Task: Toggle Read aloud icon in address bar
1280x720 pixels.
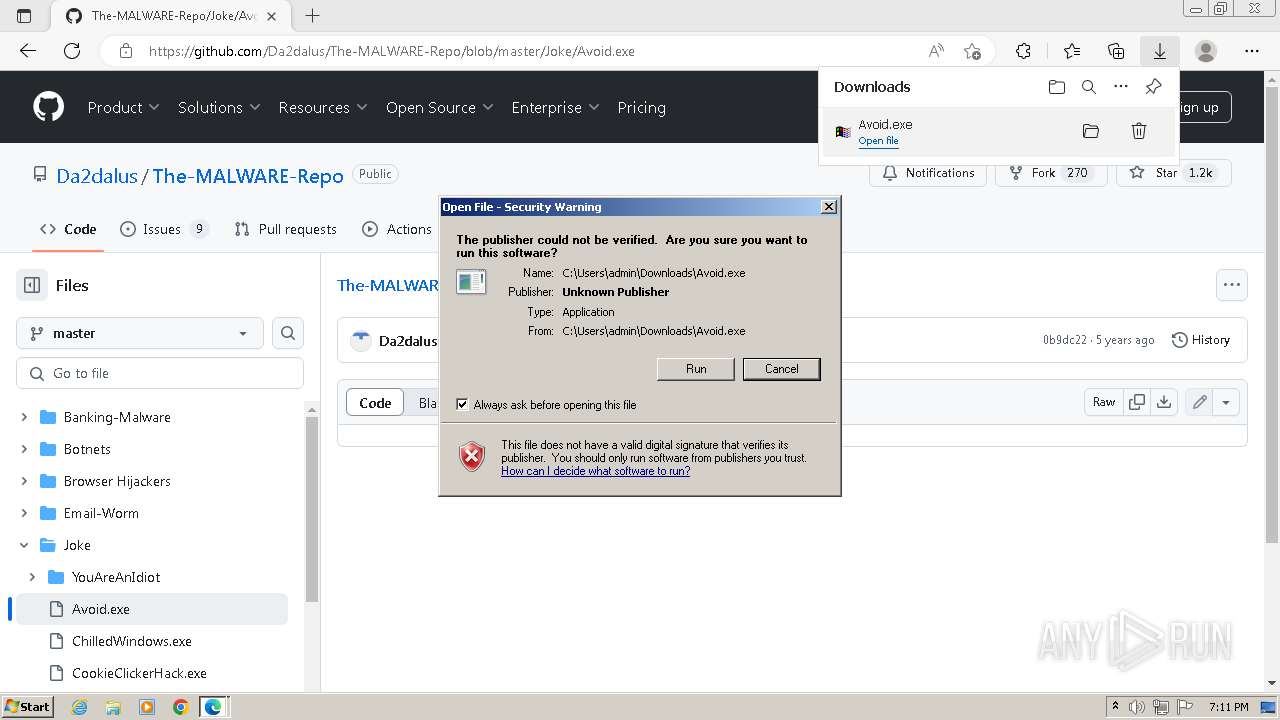Action: (x=936, y=51)
